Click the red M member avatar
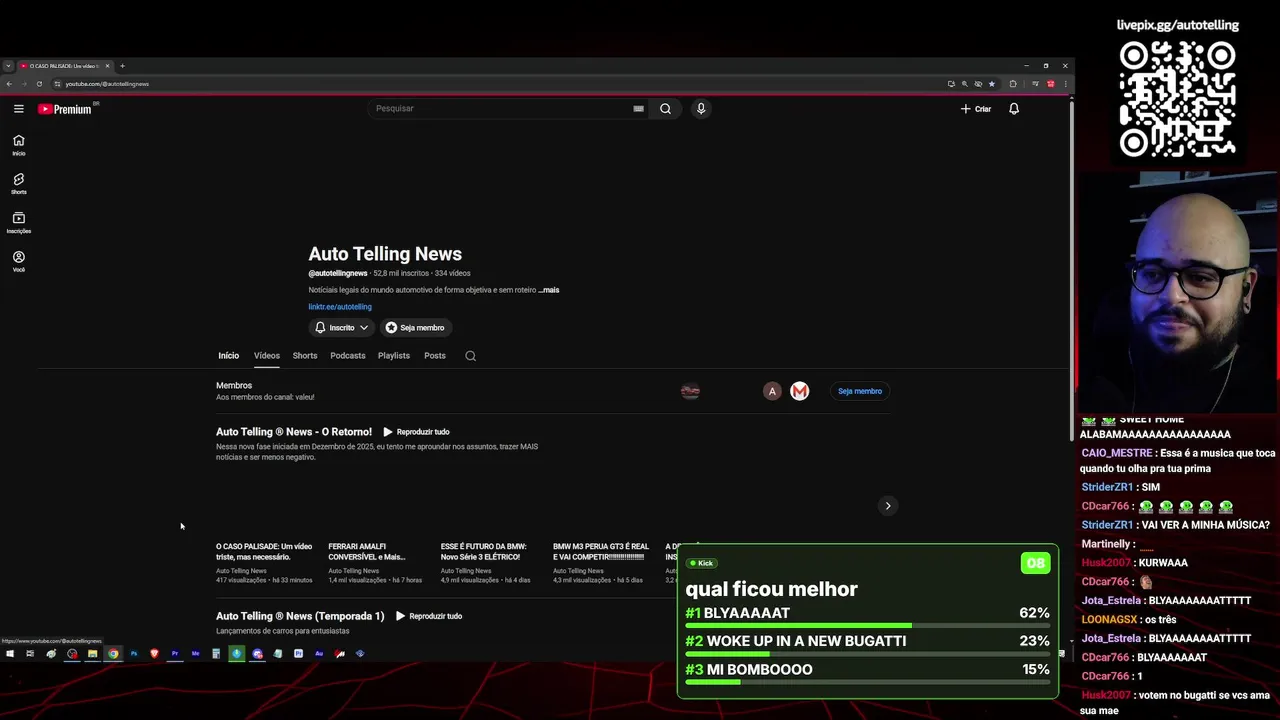The image size is (1280, 720). (799, 391)
